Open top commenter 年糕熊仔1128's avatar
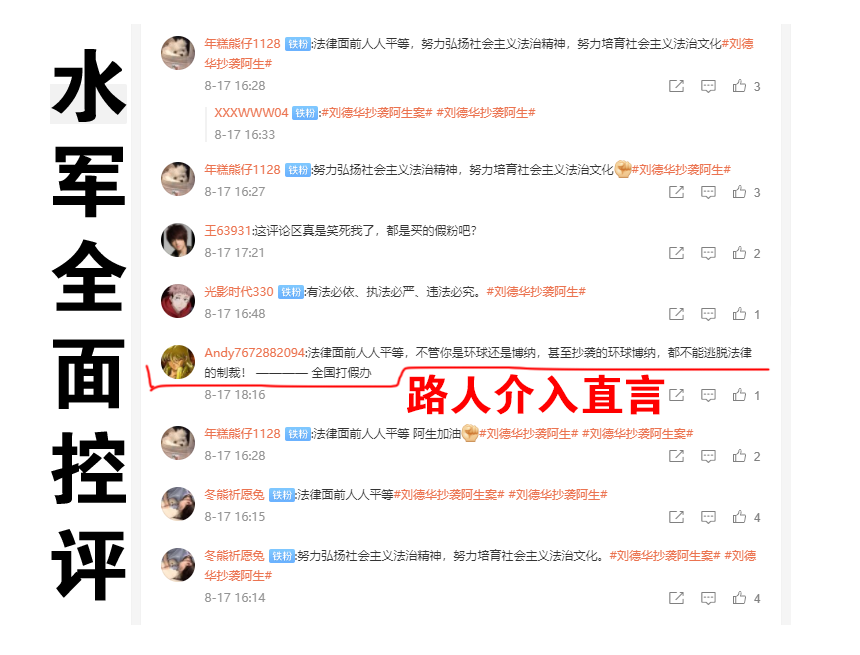Screen dimensions: 860x655 pos(178,53)
